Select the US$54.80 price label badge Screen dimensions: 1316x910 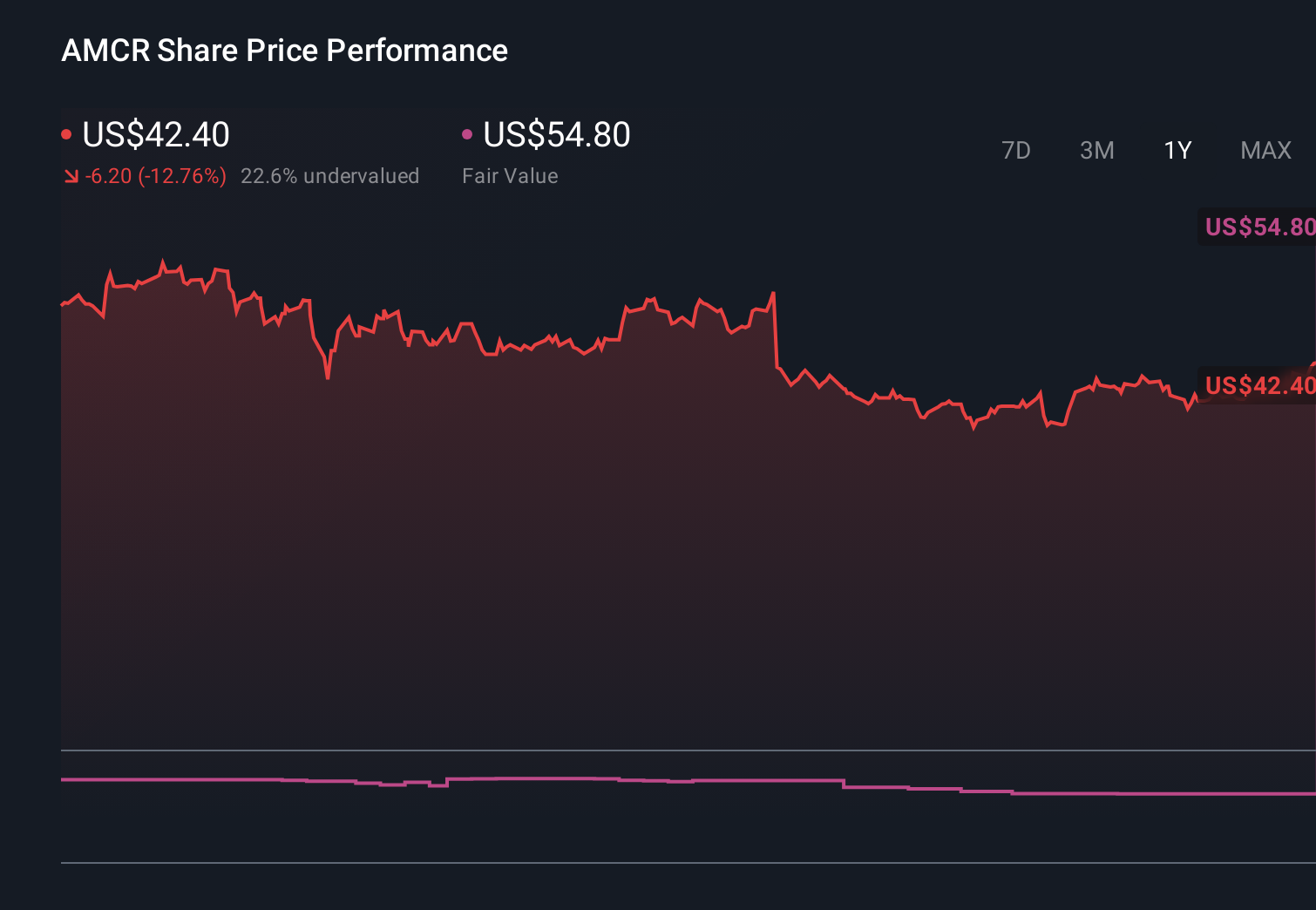pos(1258,227)
